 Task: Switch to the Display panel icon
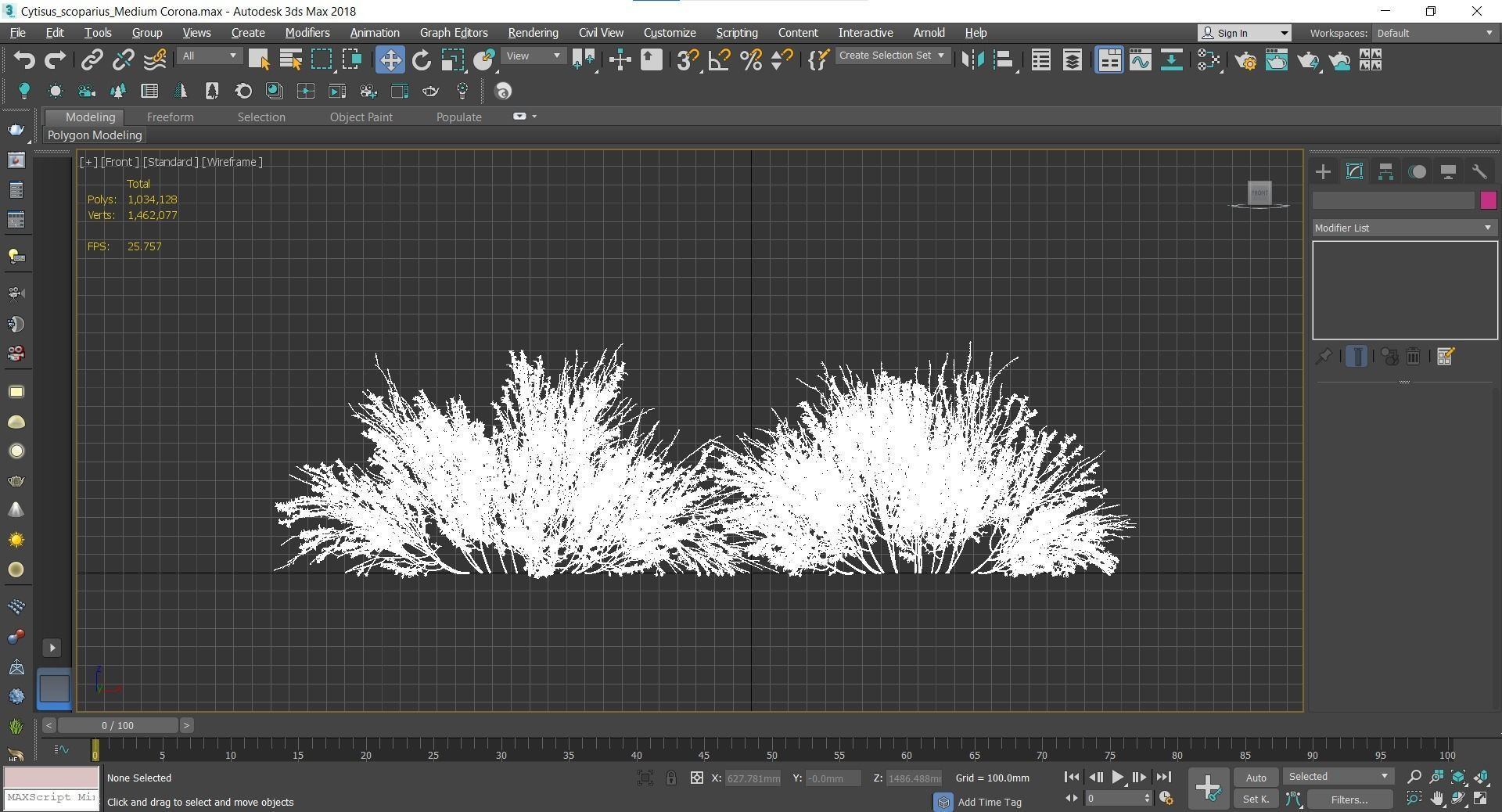coord(1448,172)
